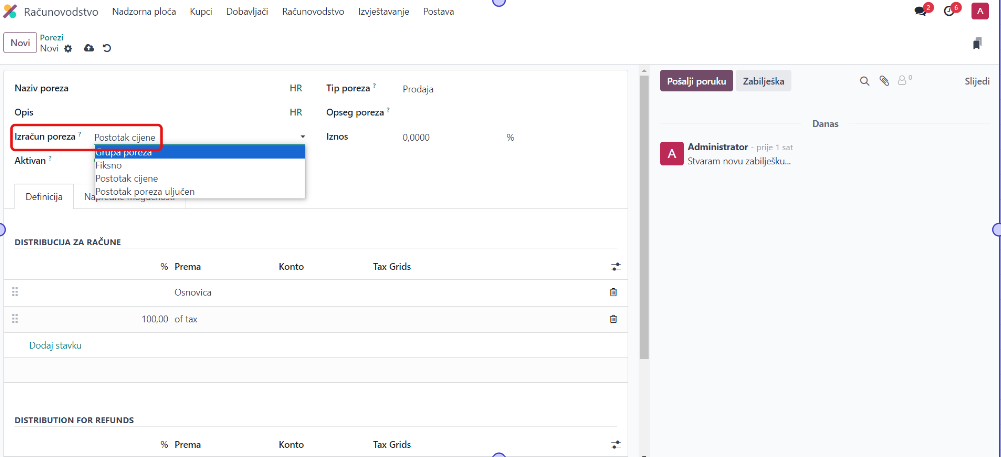Open the chat messages icon in the top bar
The image size is (1001, 457).
pos(921,11)
